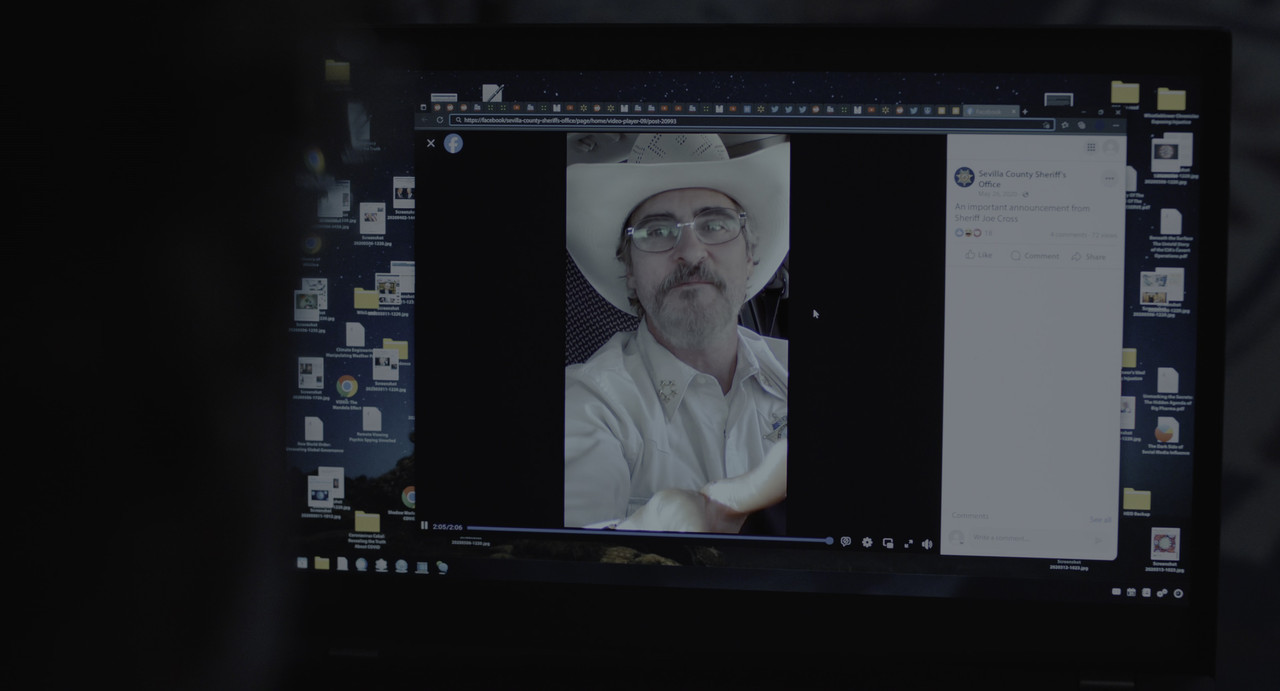Image resolution: width=1280 pixels, height=691 pixels.
Task: Click the Start button on taskbar
Action: (302, 563)
